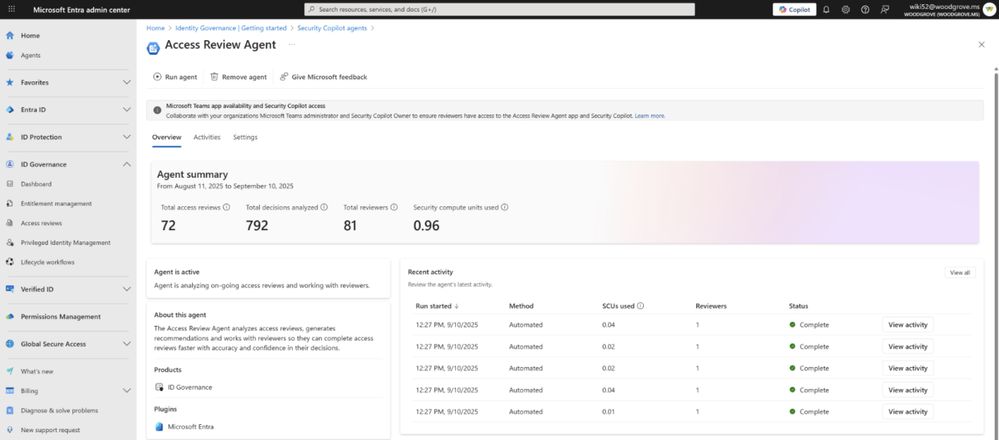The width and height of the screenshot is (999, 440).
Task: Click info icon next to Total access reviews
Action: click(x=227, y=207)
